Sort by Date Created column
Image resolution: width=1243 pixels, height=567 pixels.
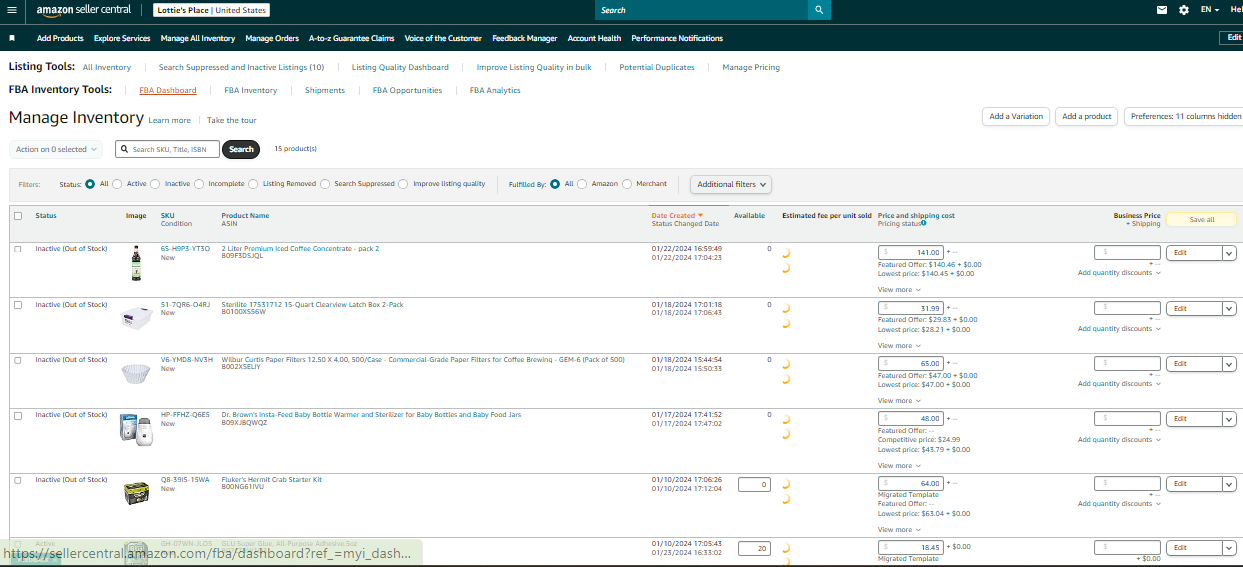677,216
